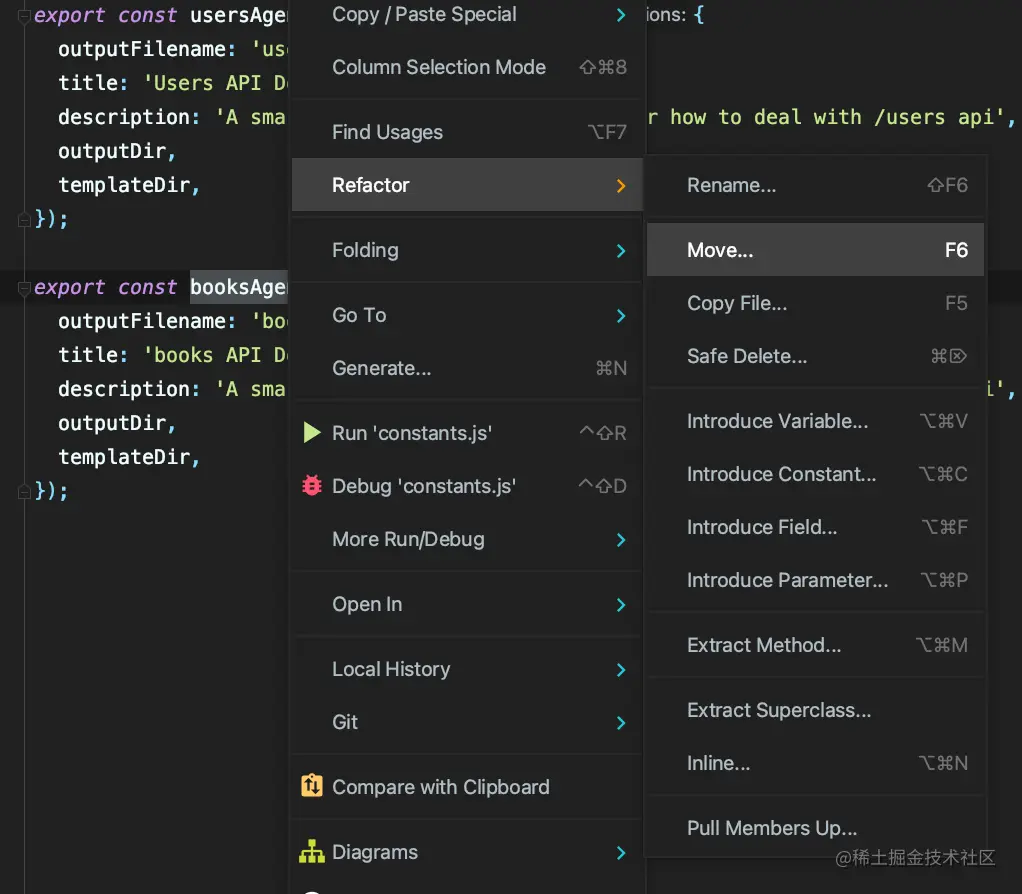
Task: Click the Git menu label
Action: [345, 722]
